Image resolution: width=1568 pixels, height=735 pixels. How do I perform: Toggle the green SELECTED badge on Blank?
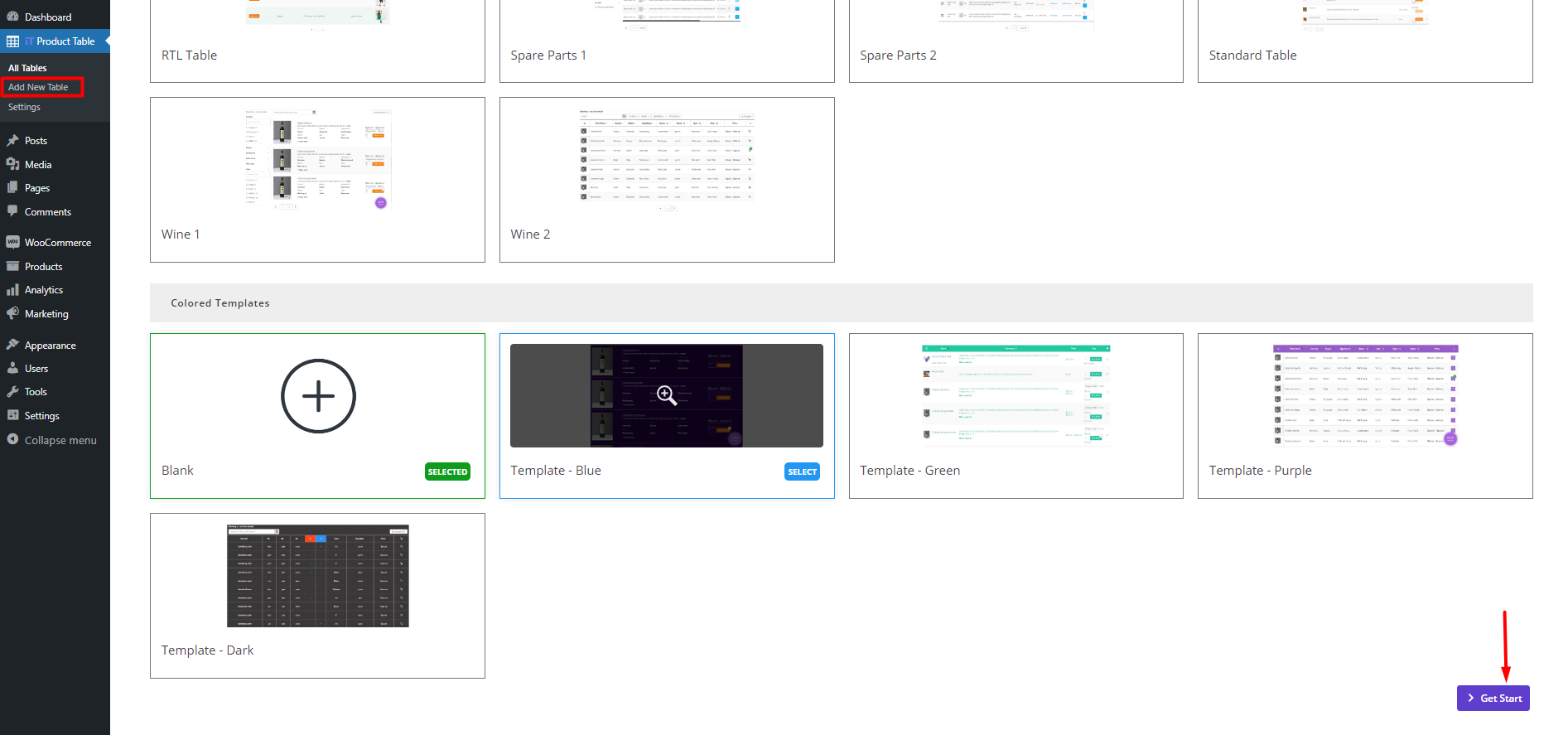tap(447, 471)
